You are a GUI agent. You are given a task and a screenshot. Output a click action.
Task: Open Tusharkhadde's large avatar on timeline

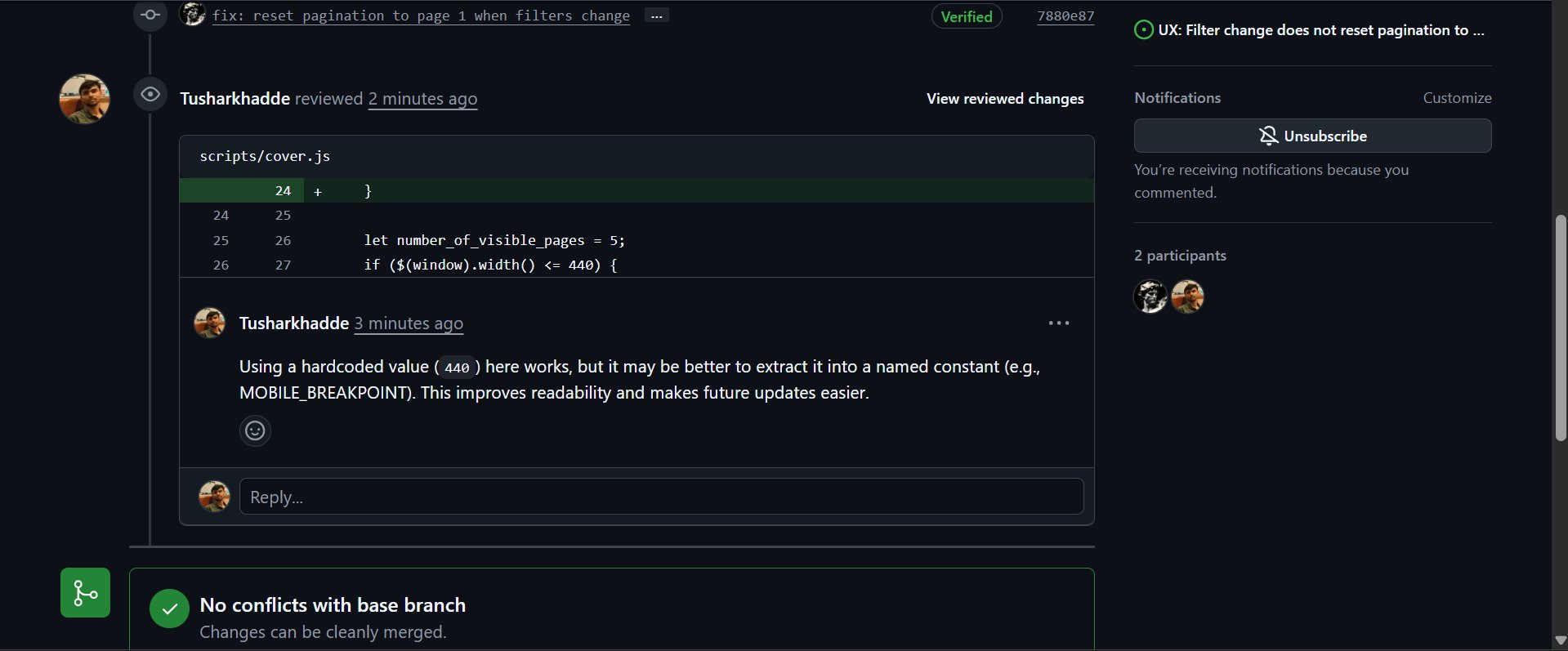(x=84, y=99)
